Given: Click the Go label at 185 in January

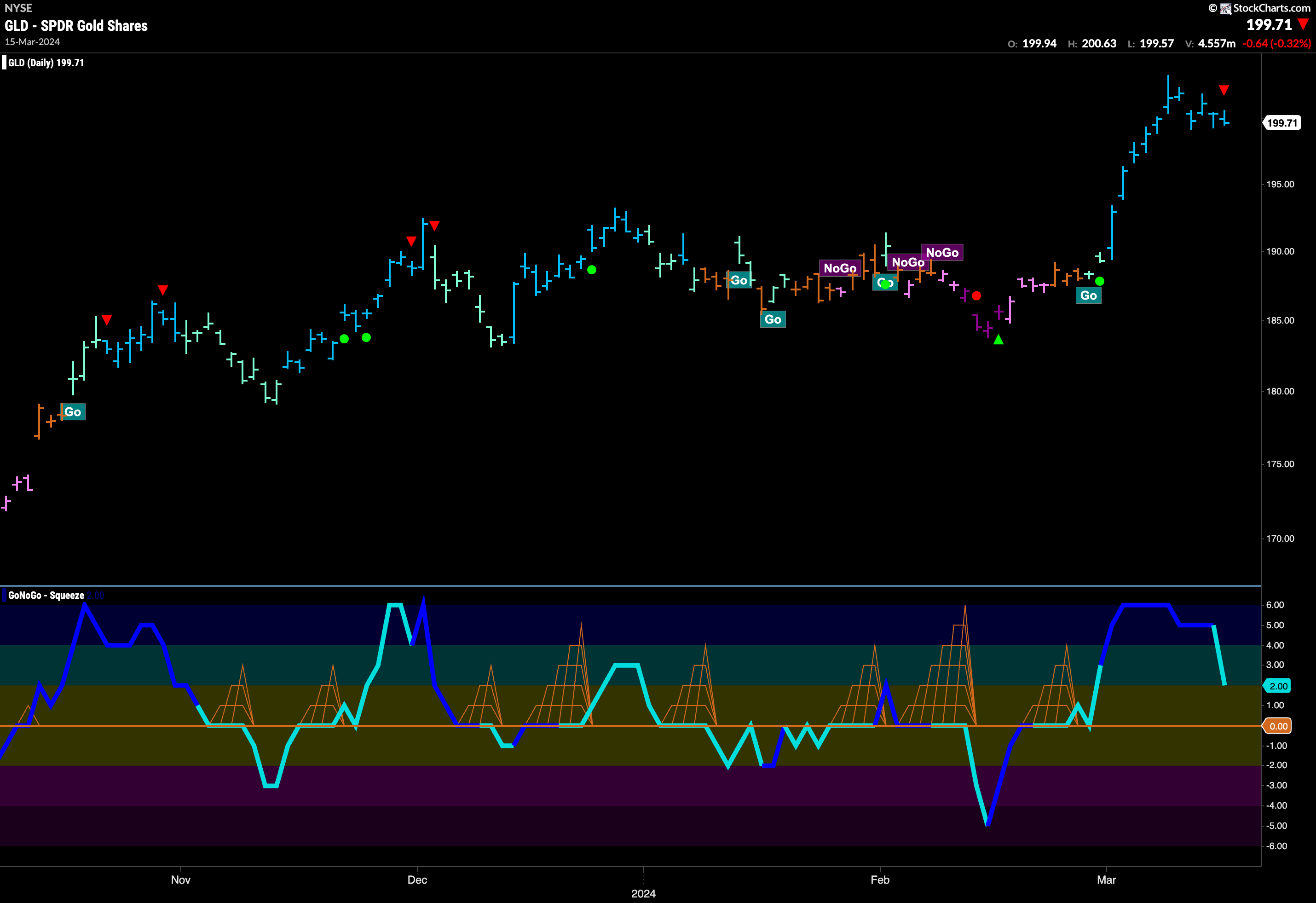Looking at the screenshot, I should coord(773,319).
